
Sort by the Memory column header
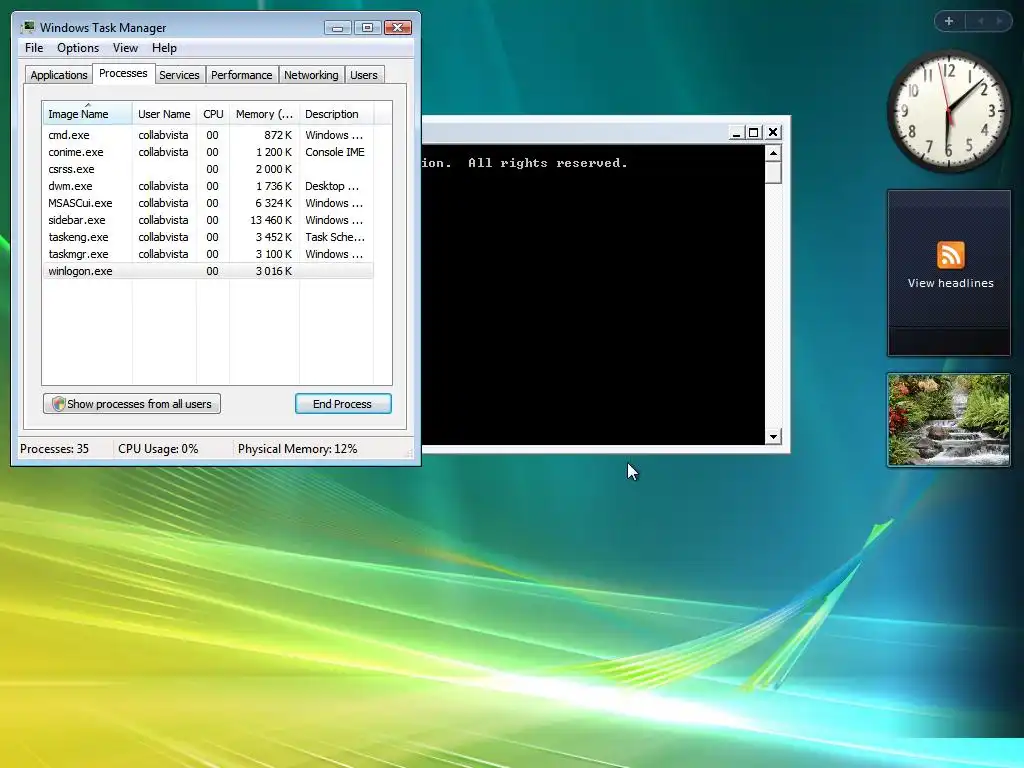[x=264, y=114]
